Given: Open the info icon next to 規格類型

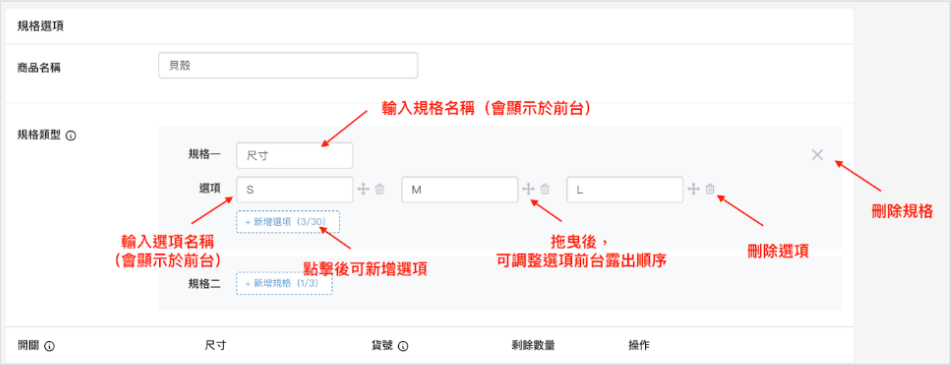Looking at the screenshot, I should tap(71, 136).
